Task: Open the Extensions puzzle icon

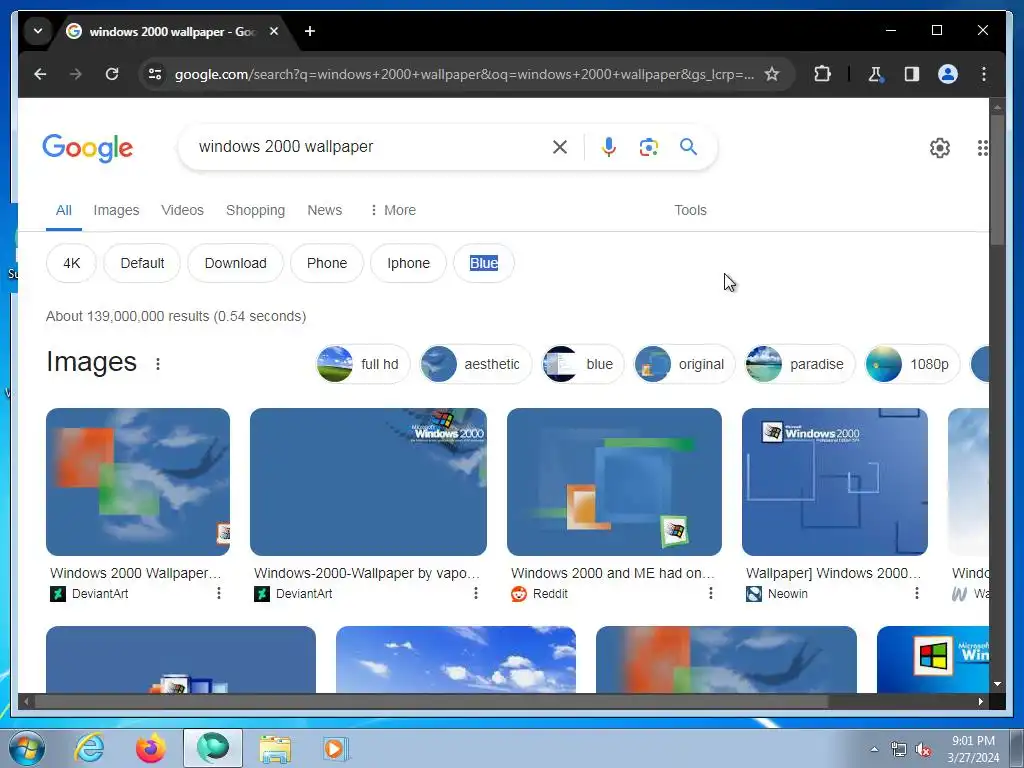Action: 822,74
